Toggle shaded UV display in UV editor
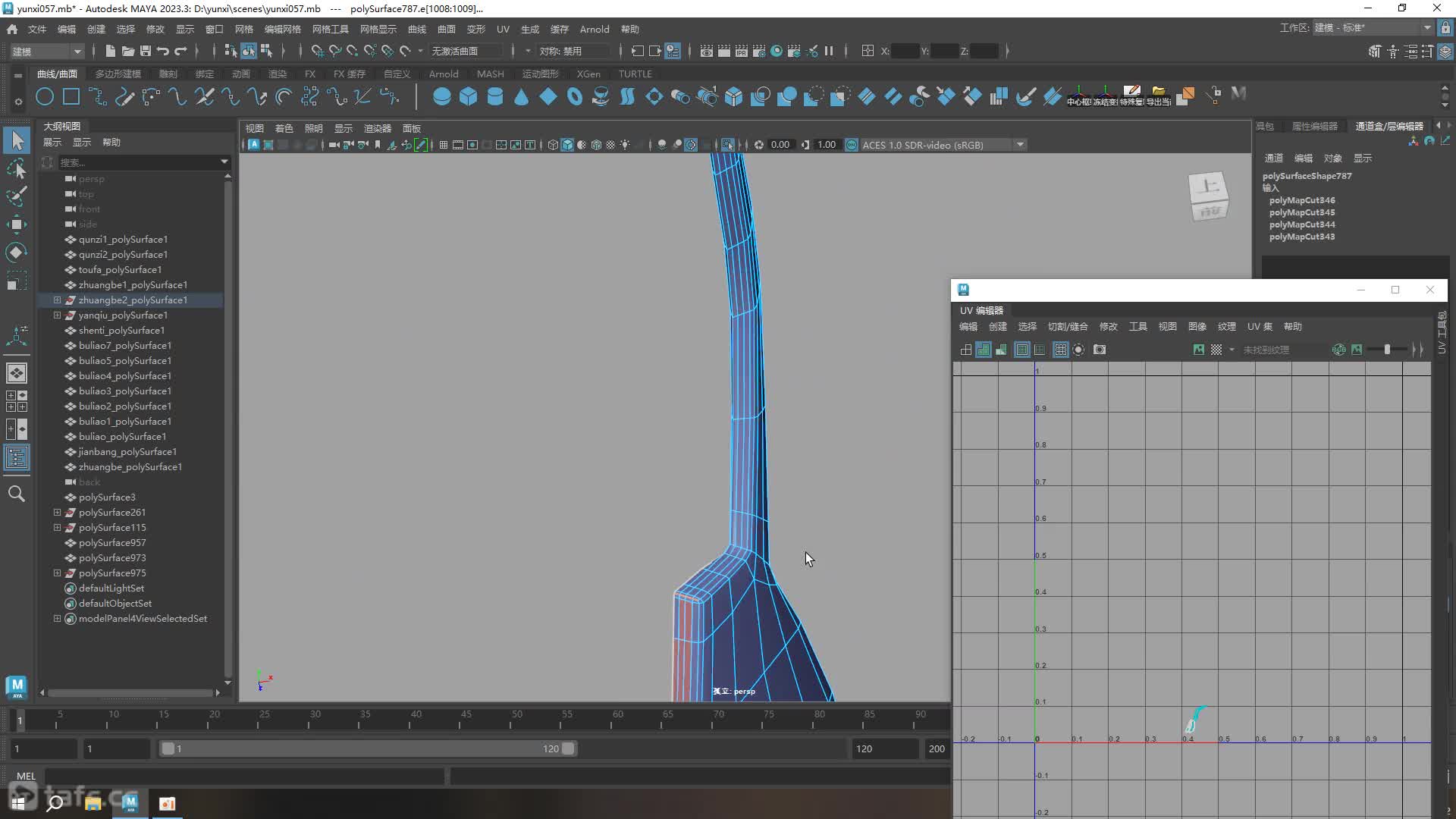Viewport: 1456px width, 819px height. pos(984,350)
